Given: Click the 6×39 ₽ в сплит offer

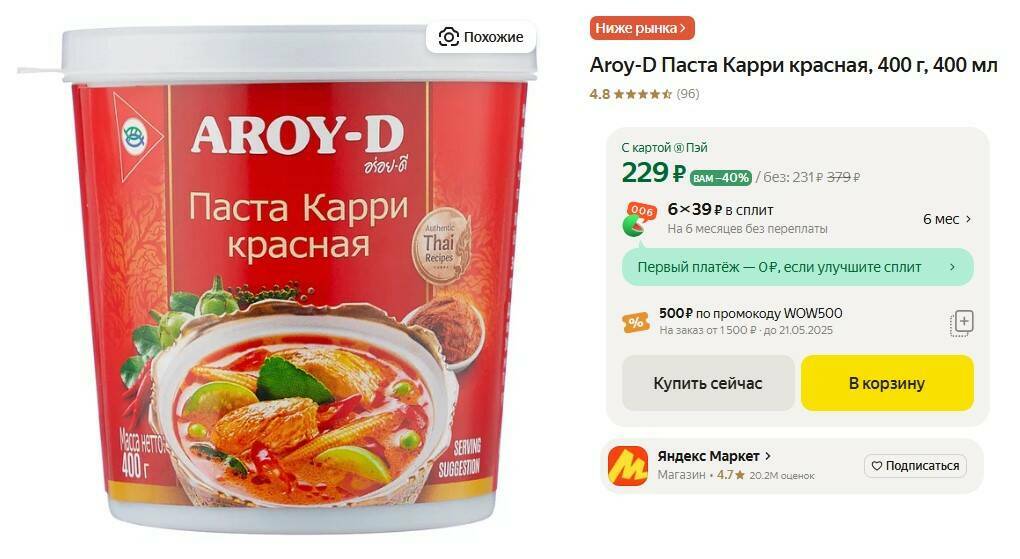Looking at the screenshot, I should (x=721, y=210).
